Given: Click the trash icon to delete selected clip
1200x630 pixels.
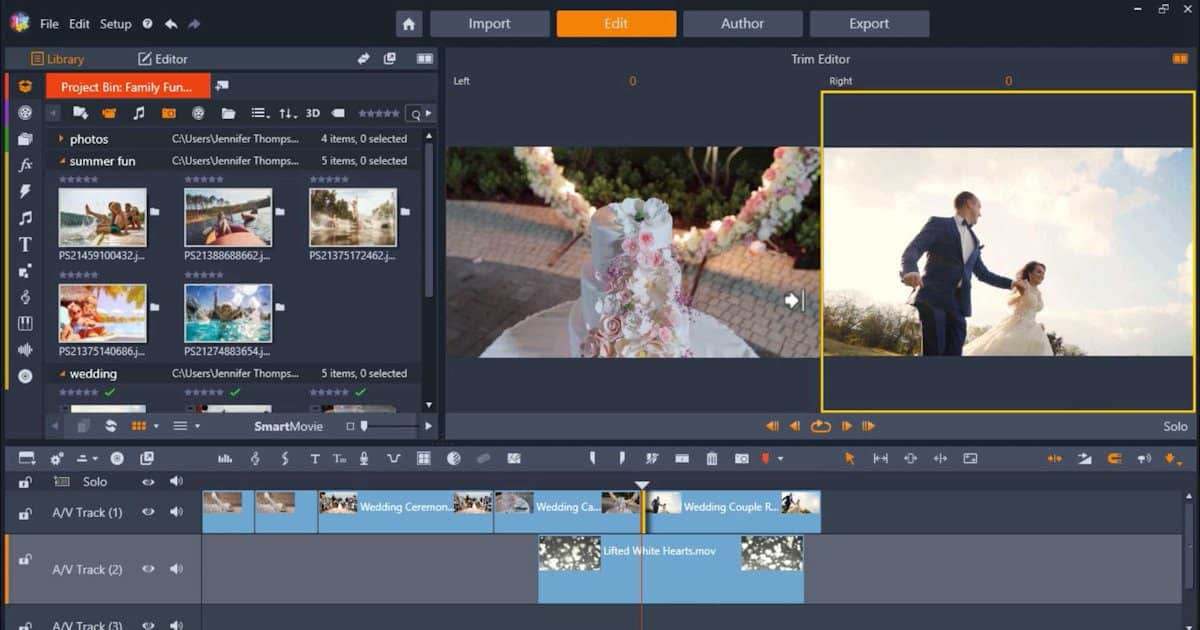Looking at the screenshot, I should coord(715,459).
